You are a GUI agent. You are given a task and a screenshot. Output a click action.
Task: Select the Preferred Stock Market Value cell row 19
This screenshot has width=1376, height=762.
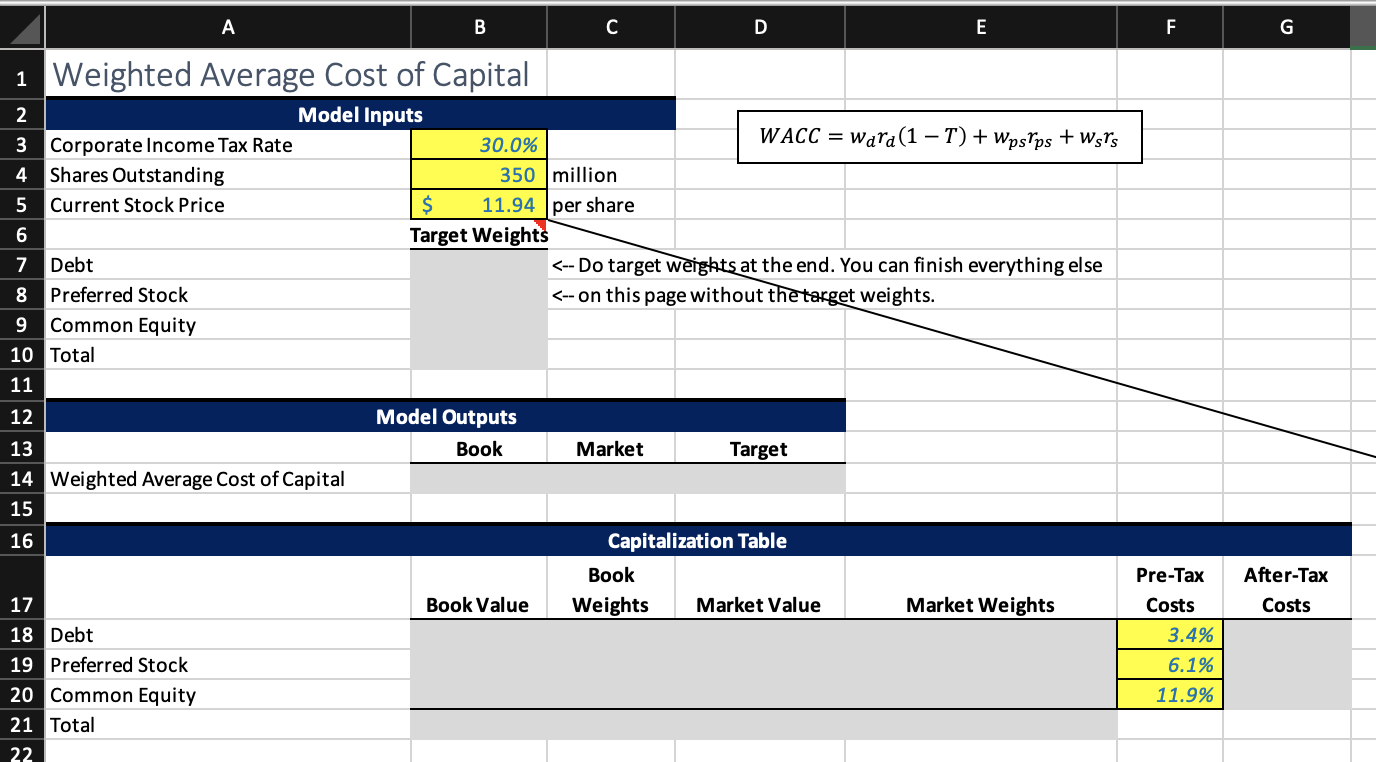pos(760,665)
